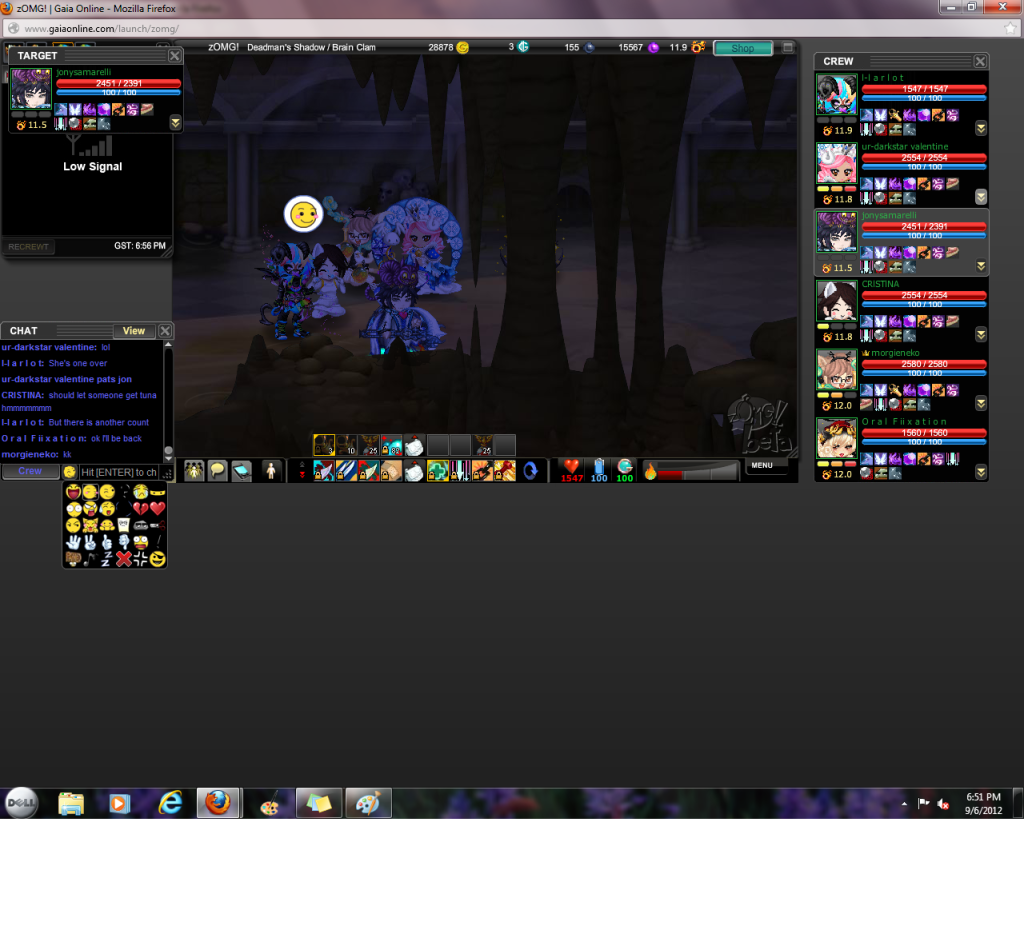Viewport: 1024px width, 934px height.
Task: Click the red heart health icon
Action: (x=571, y=466)
